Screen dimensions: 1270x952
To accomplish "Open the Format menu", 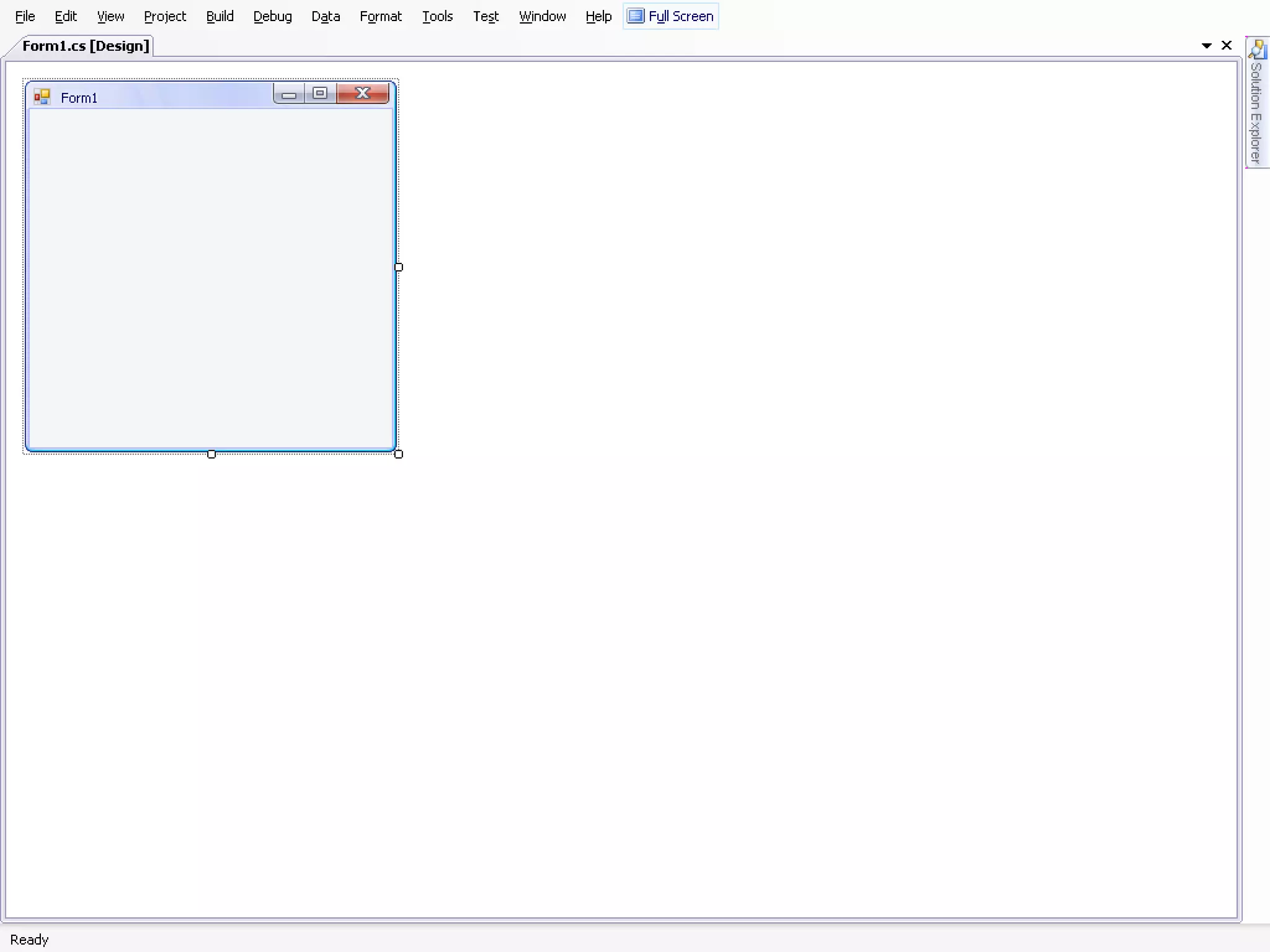I will point(381,16).
